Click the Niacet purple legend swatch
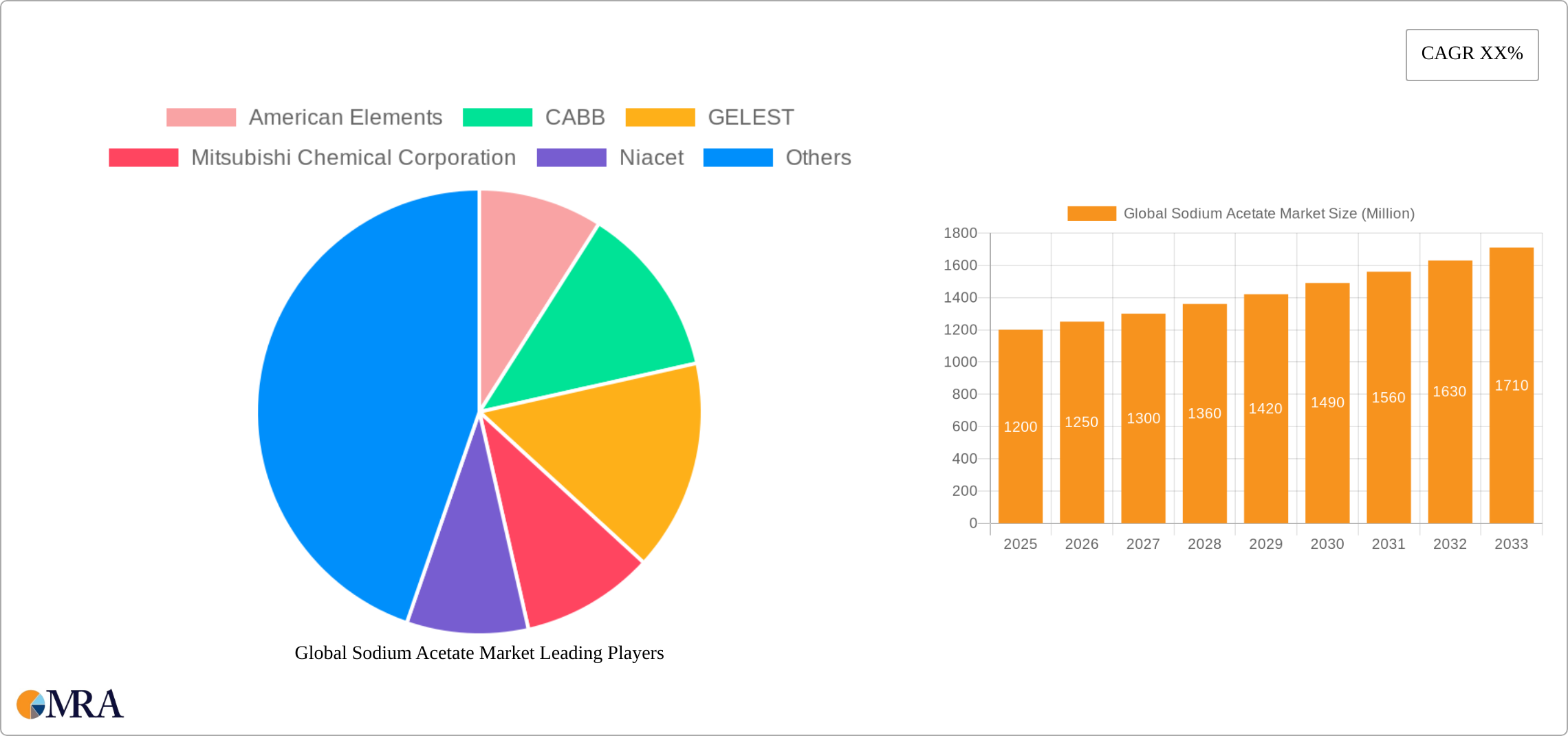1568x736 pixels. pos(571,158)
